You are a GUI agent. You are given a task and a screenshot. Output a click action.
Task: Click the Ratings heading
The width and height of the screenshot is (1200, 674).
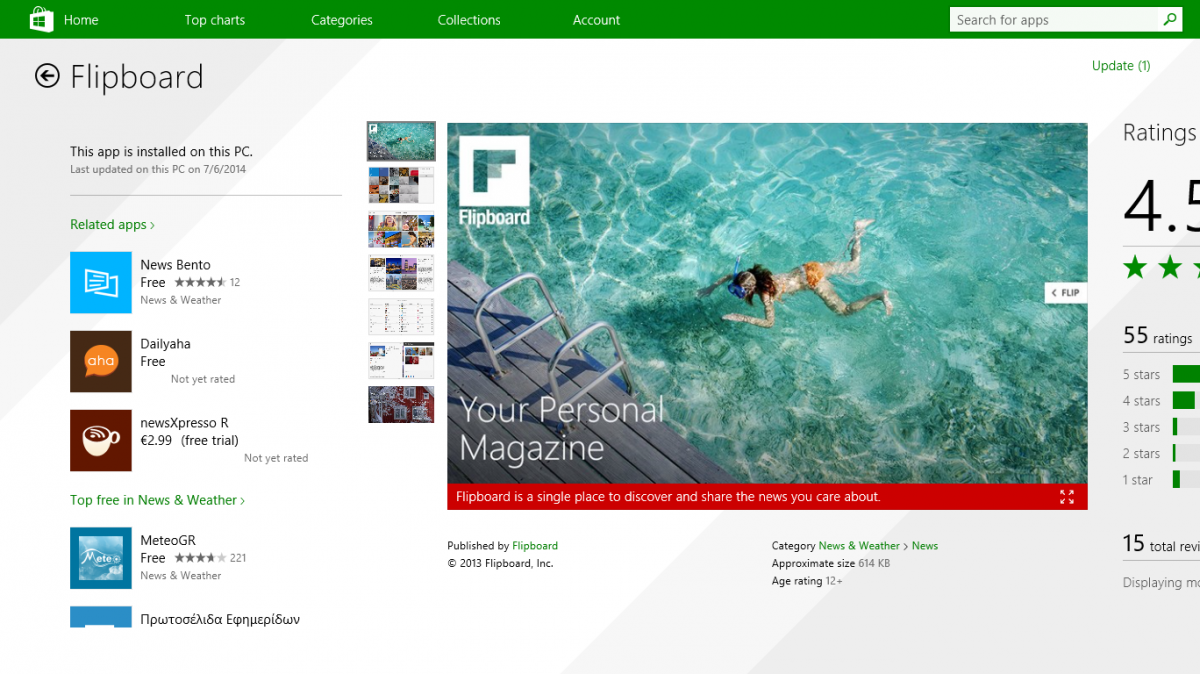[x=1160, y=133]
